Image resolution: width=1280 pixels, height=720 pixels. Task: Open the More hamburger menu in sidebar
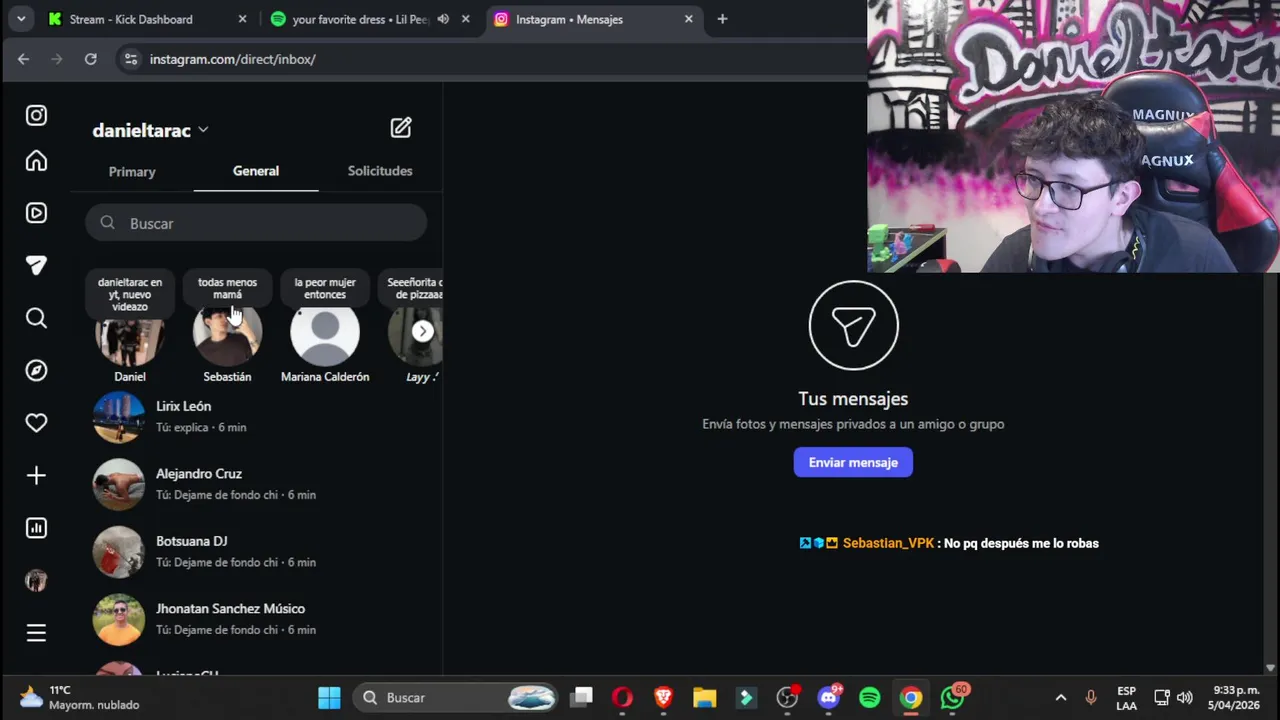click(36, 633)
